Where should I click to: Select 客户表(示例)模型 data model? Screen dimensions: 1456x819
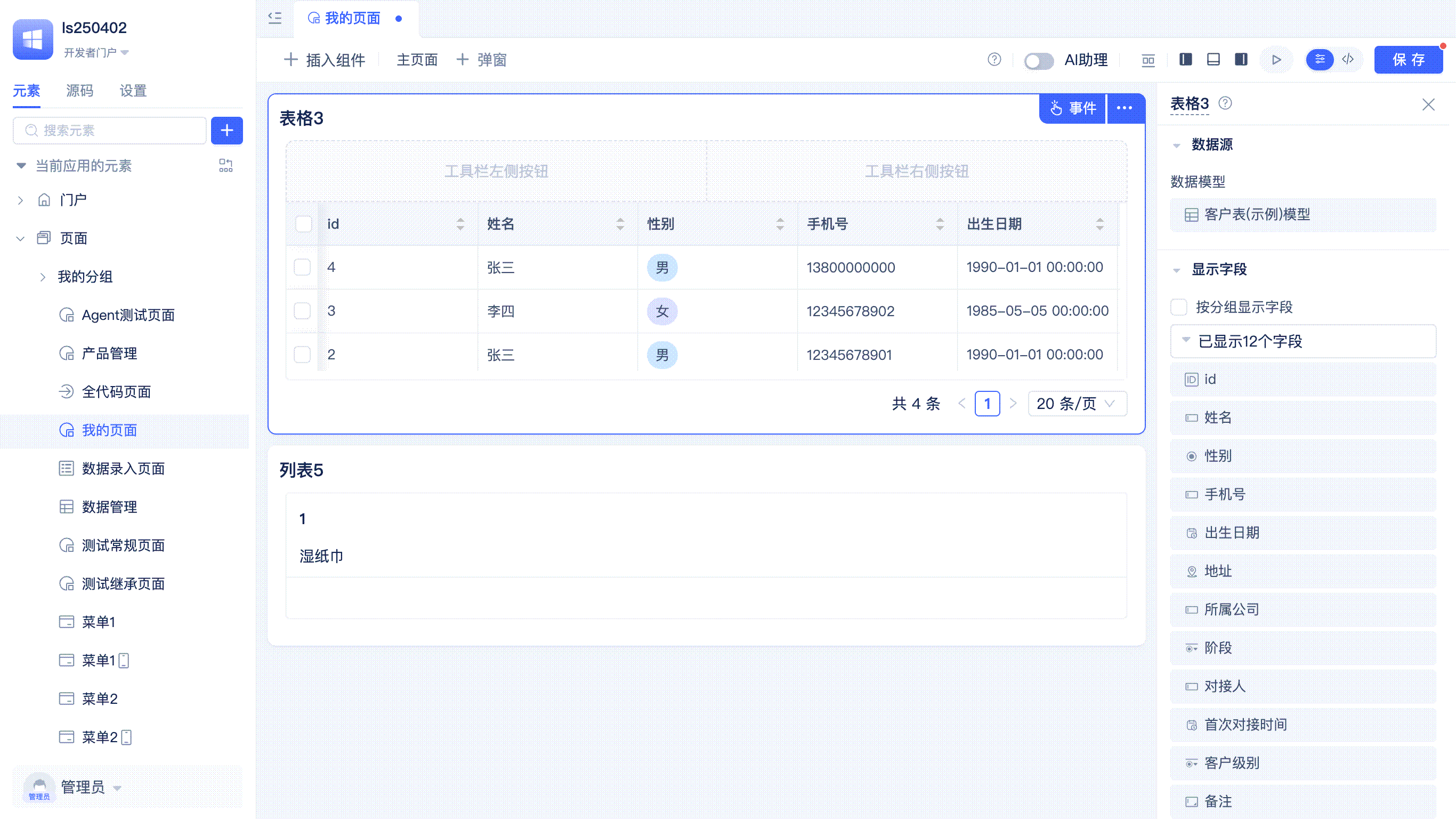tap(1304, 215)
